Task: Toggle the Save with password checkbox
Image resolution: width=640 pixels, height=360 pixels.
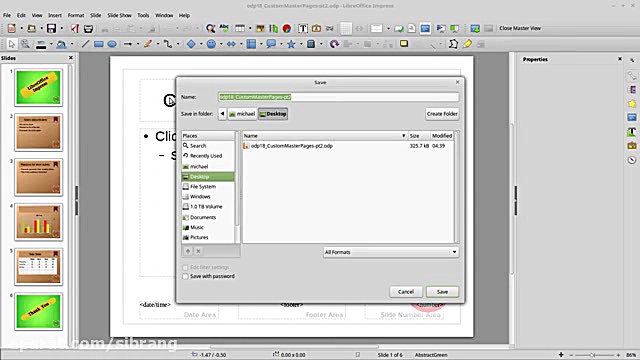Action: click(185, 276)
